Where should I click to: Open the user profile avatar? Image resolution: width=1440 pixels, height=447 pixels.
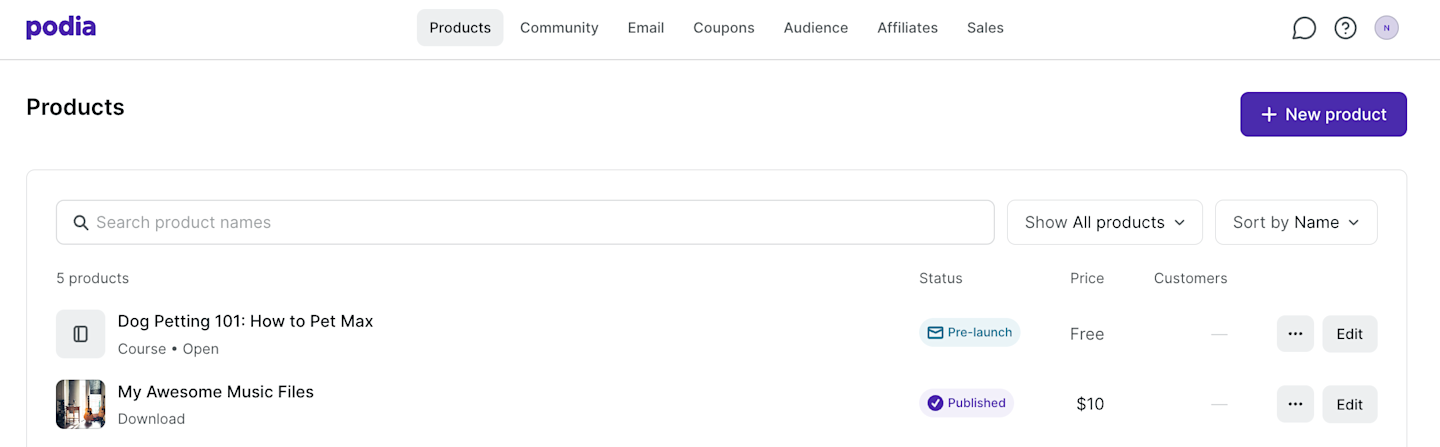1386,28
